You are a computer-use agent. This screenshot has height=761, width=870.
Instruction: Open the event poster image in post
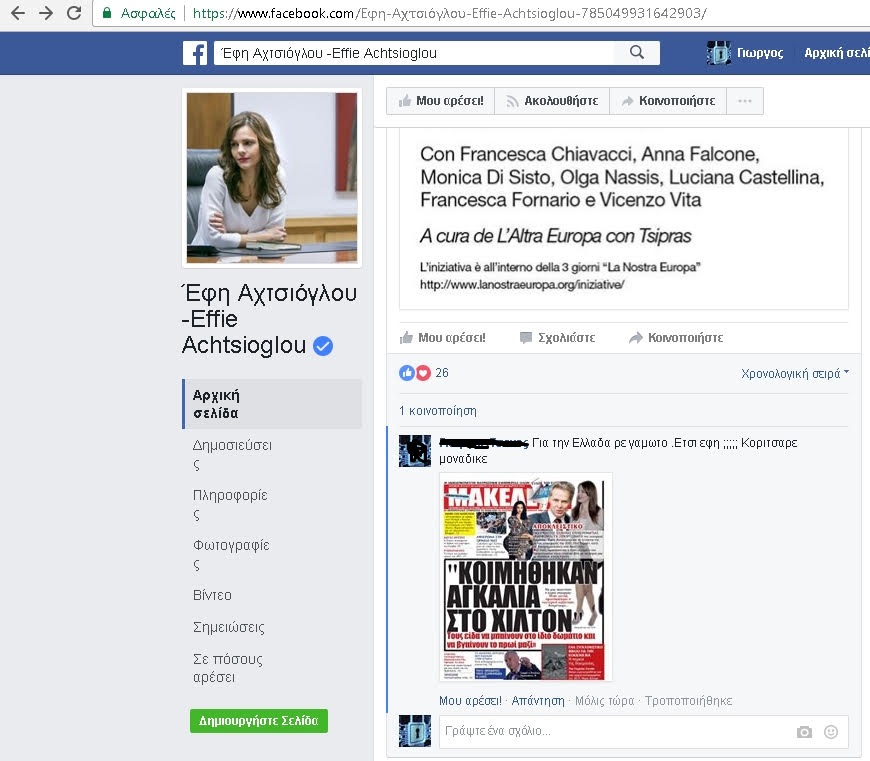click(624, 219)
